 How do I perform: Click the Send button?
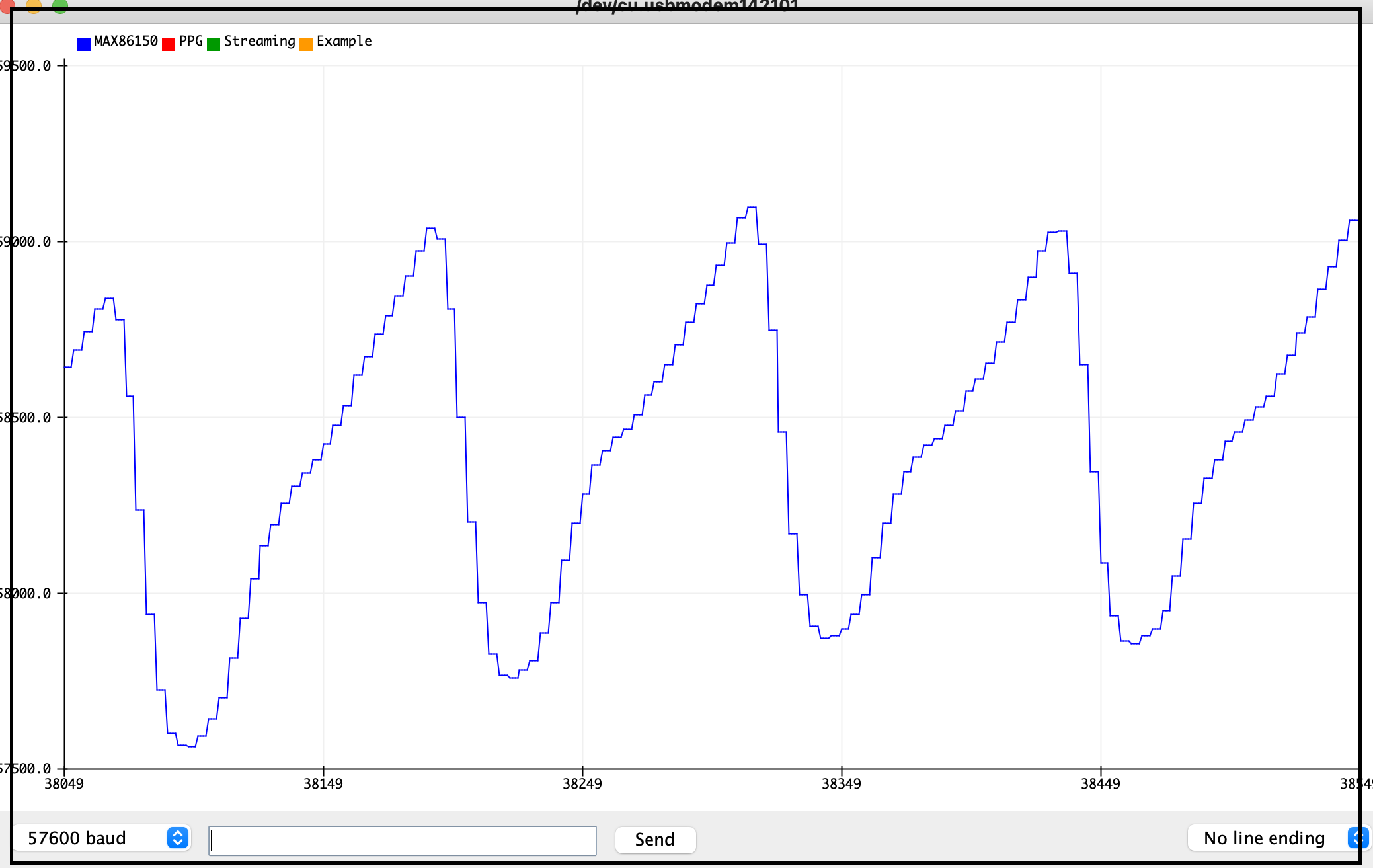tap(655, 840)
